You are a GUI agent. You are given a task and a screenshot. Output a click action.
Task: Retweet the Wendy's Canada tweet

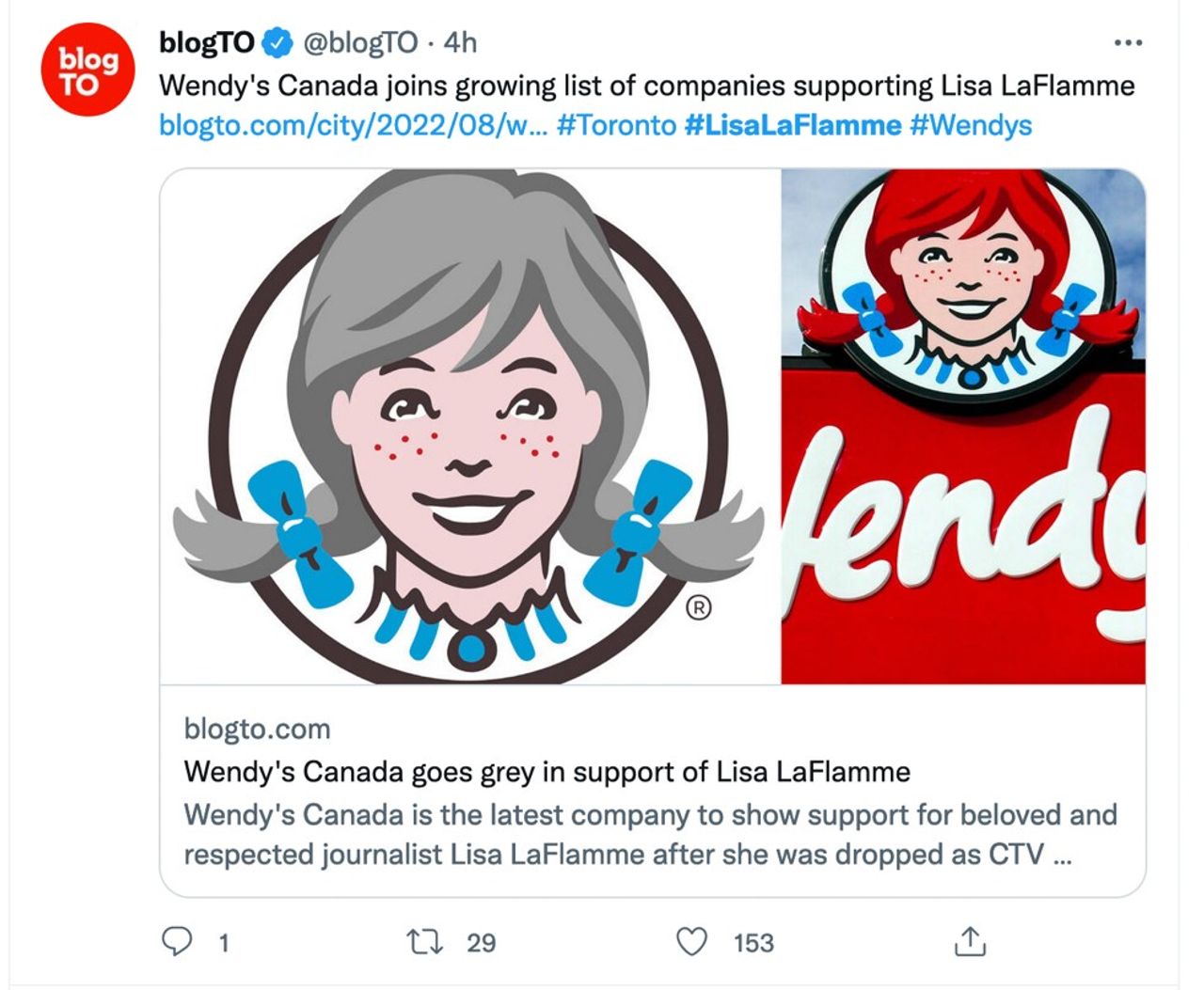pos(424,941)
